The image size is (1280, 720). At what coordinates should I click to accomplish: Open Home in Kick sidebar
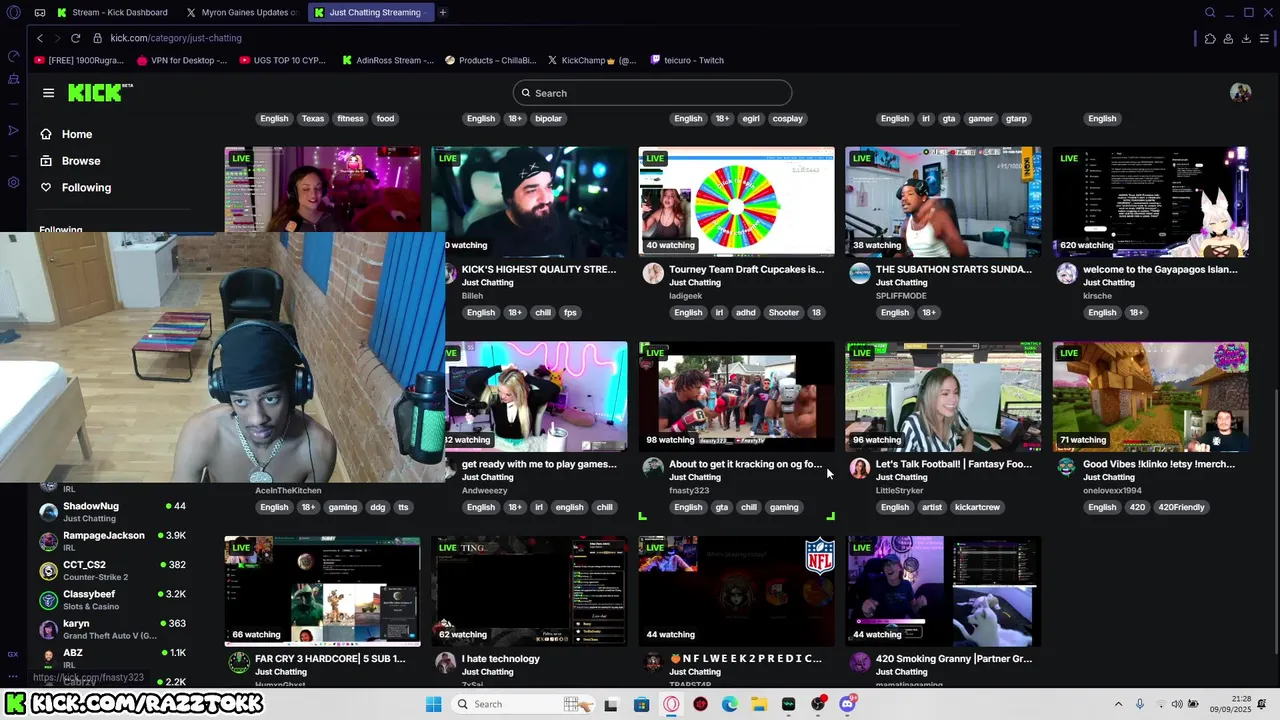coord(66,134)
